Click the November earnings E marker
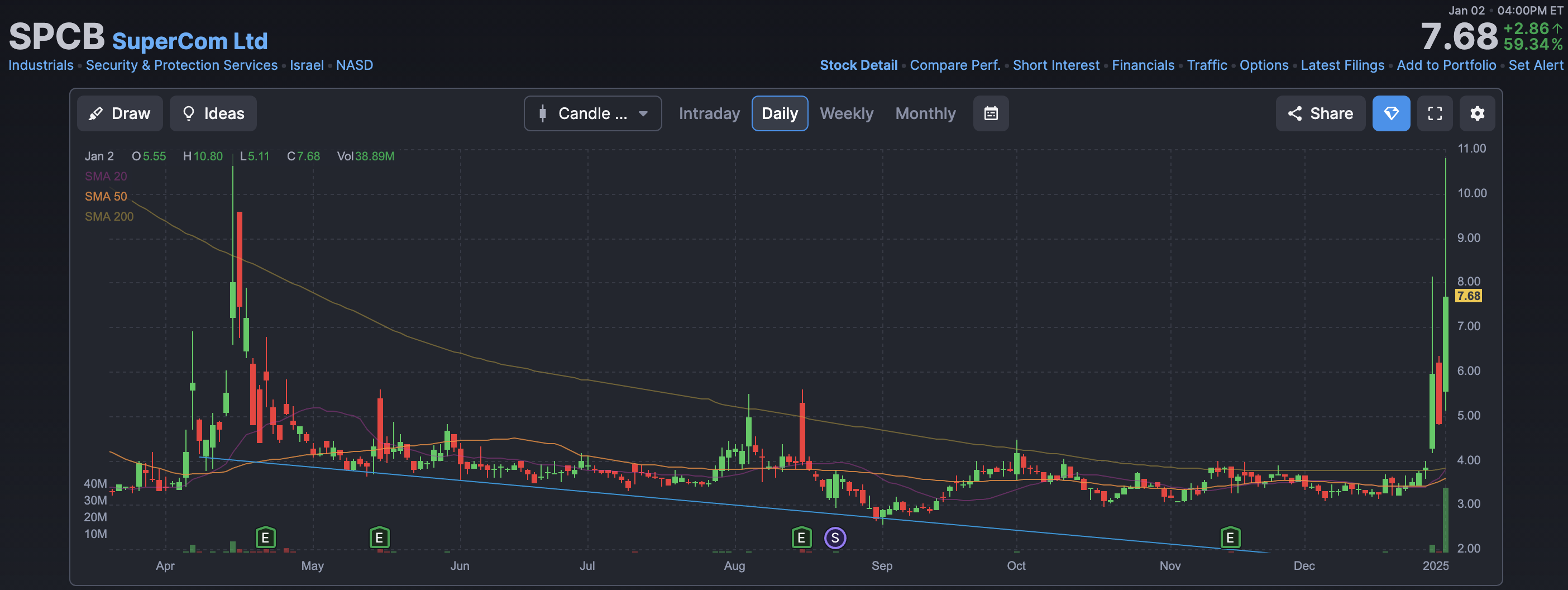The height and width of the screenshot is (590, 1568). click(x=1230, y=537)
